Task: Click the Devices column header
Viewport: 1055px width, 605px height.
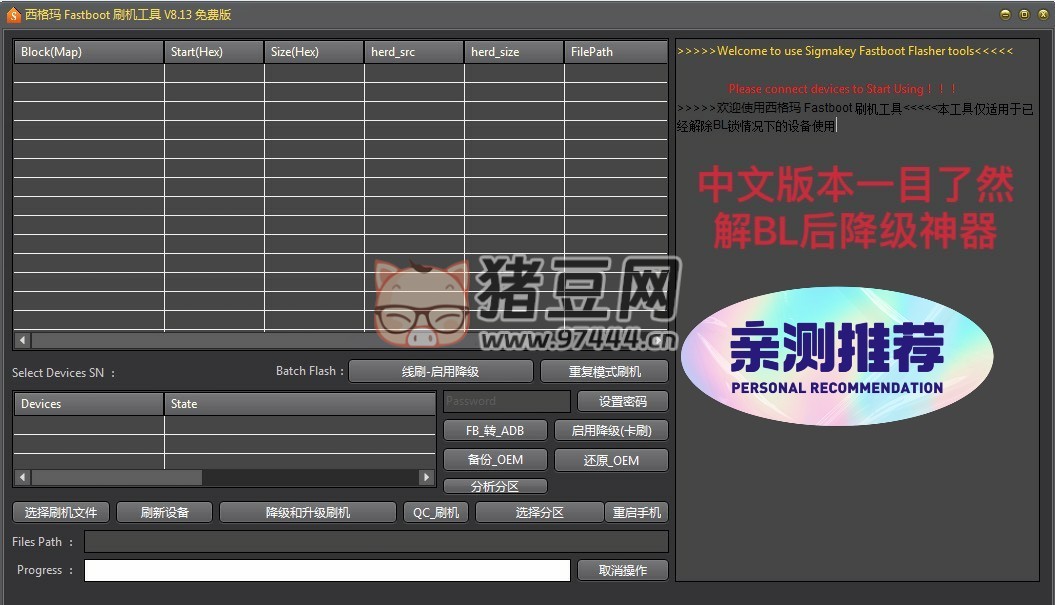Action: [x=88, y=404]
